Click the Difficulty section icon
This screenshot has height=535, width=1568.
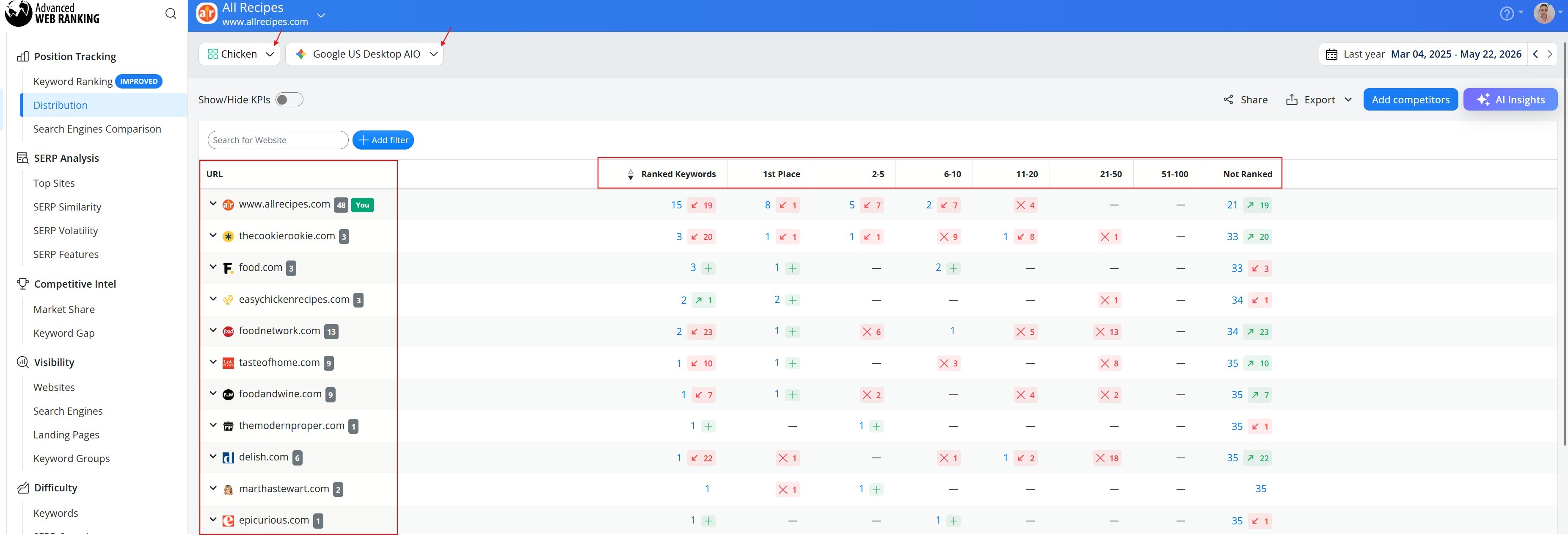pyautogui.click(x=22, y=488)
